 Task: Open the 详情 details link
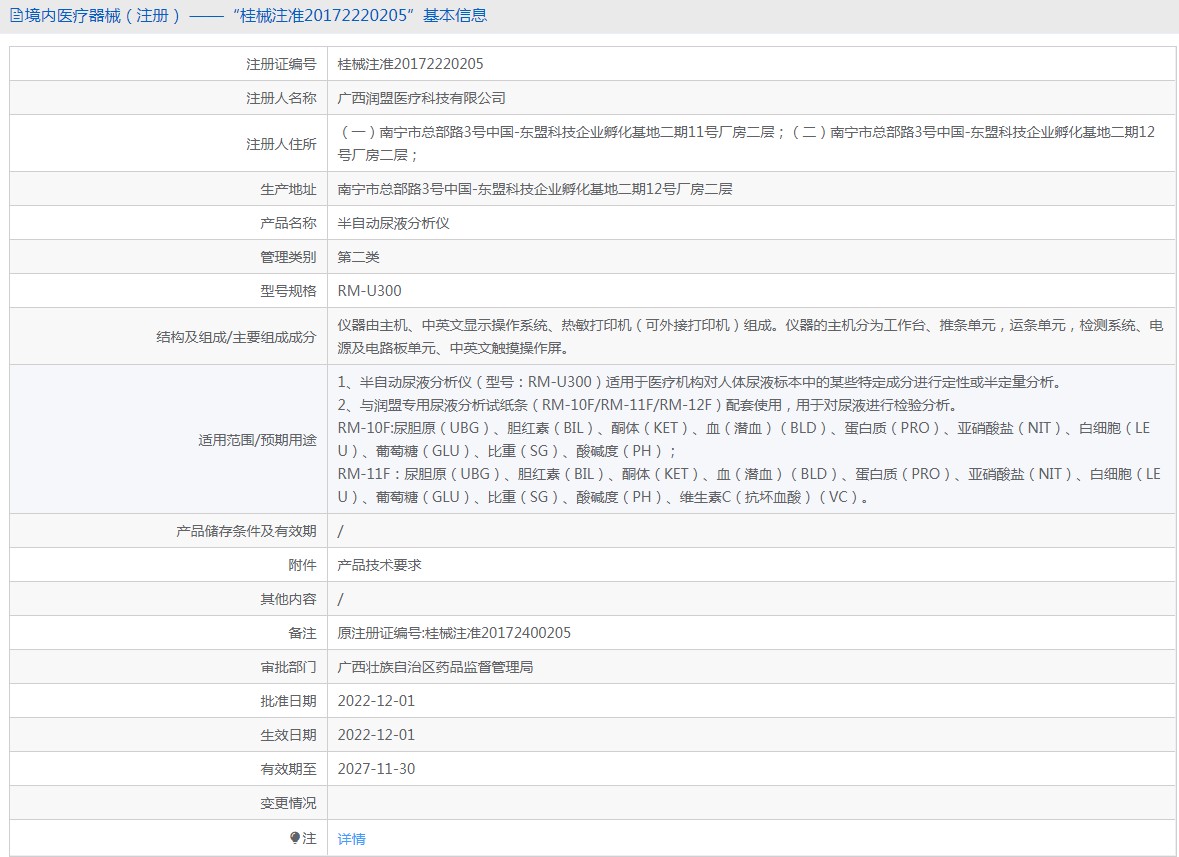coord(351,839)
